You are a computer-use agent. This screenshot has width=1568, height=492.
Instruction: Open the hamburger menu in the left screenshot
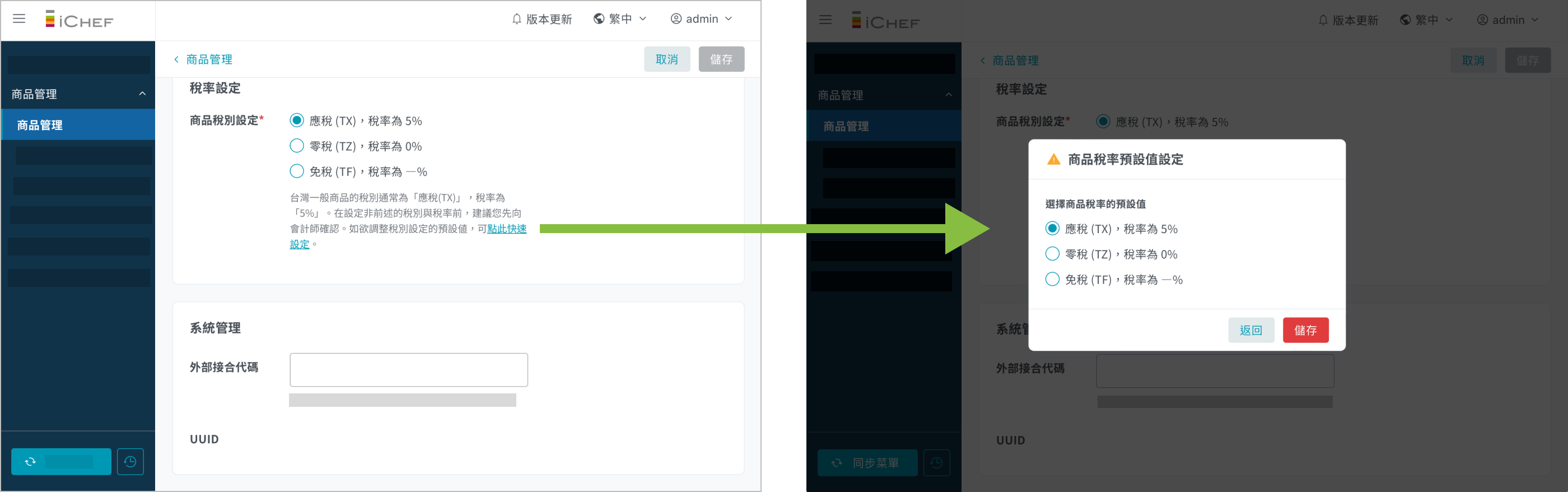pos(19,19)
